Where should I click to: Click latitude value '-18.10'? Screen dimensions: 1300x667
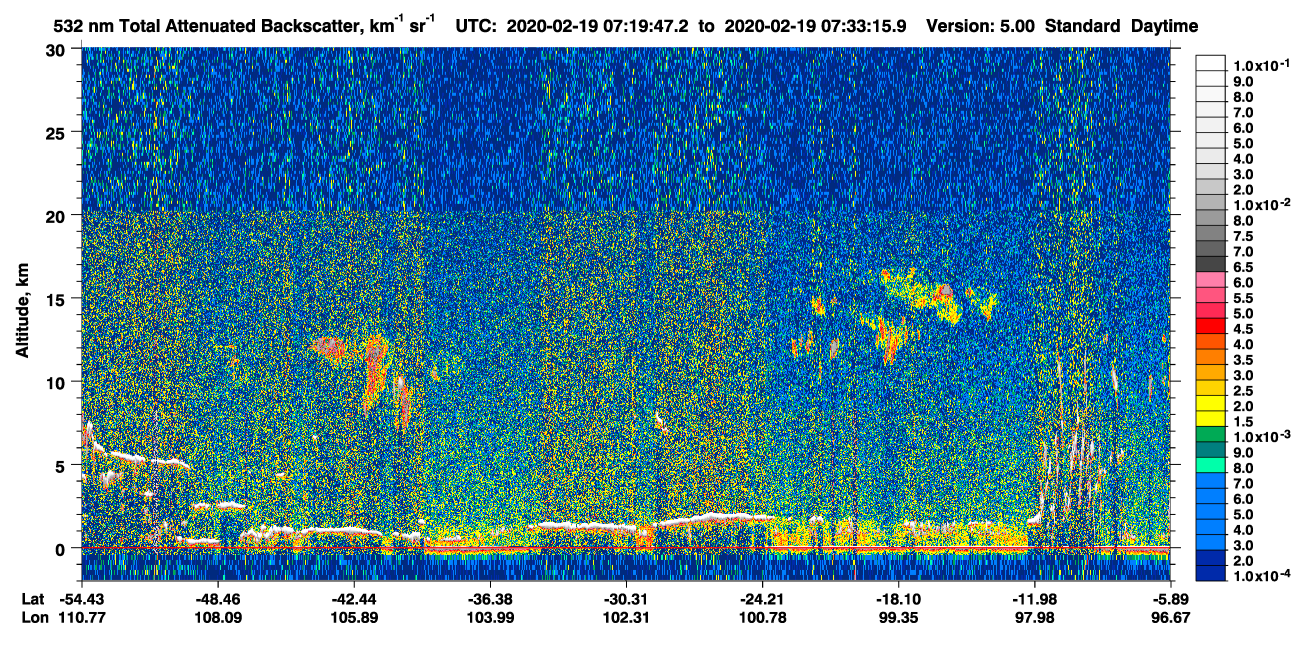tap(899, 599)
